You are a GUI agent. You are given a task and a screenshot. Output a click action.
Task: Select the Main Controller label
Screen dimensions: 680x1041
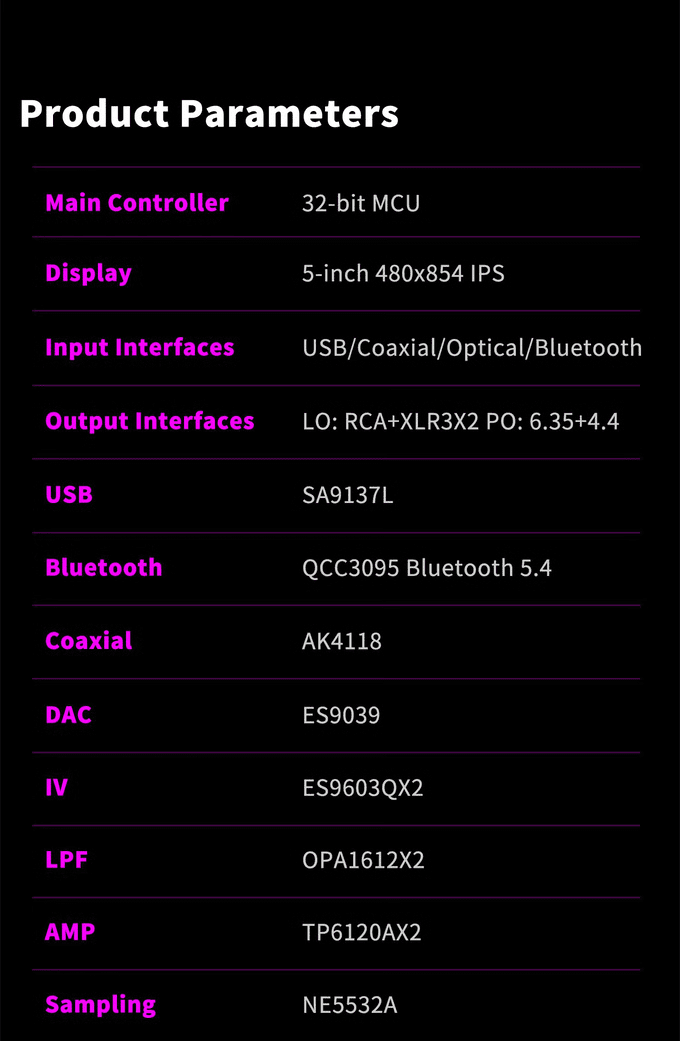(137, 202)
